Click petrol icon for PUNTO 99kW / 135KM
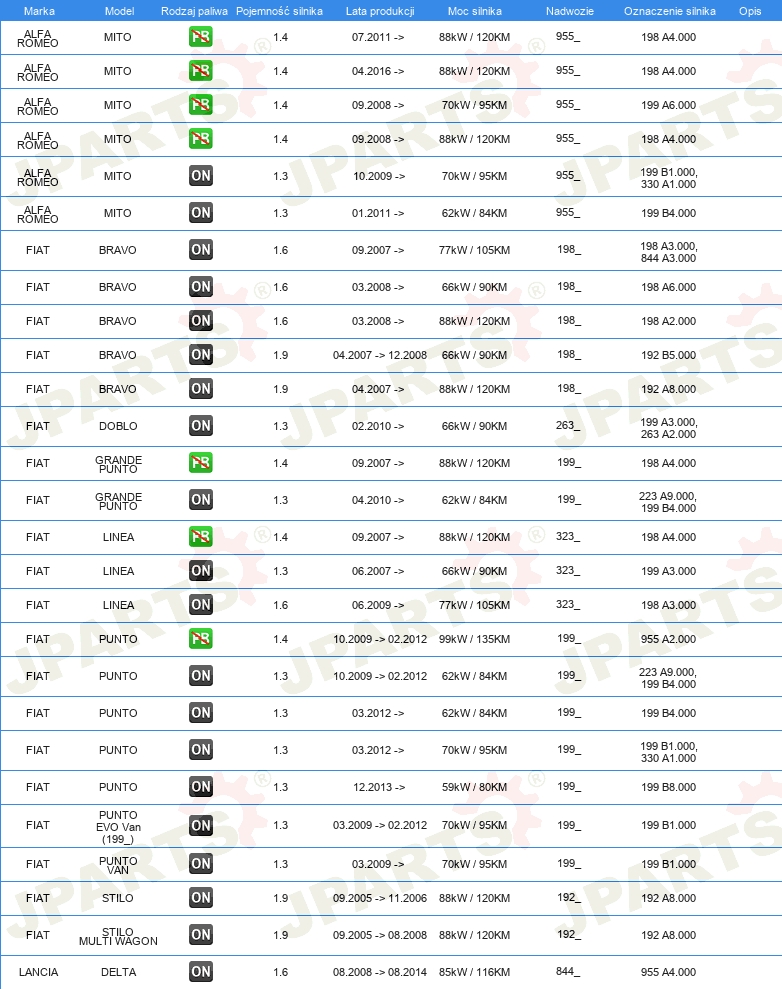782x989 pixels. click(201, 640)
